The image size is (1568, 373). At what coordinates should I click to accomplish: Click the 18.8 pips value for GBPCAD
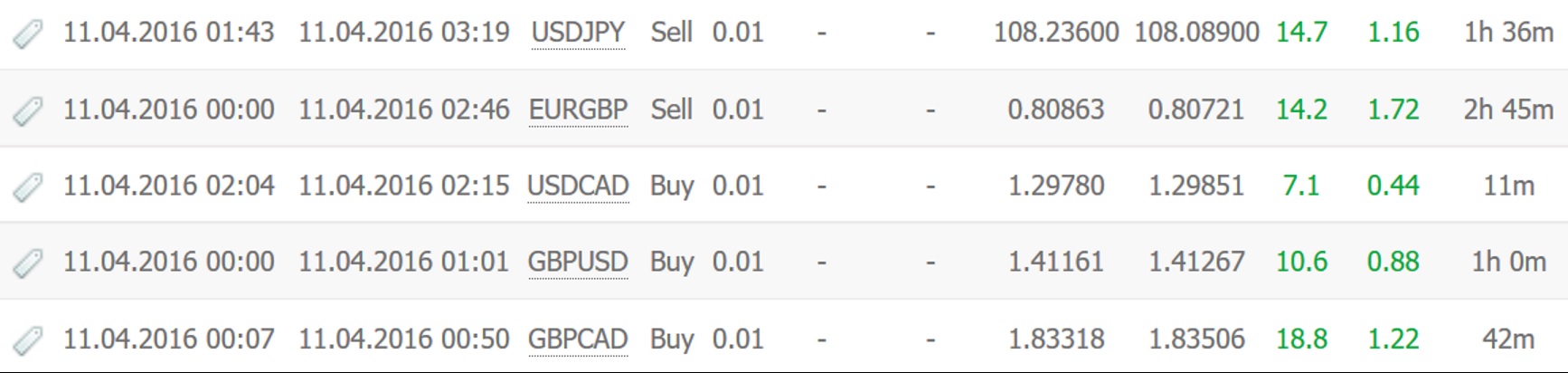pyautogui.click(x=1301, y=339)
